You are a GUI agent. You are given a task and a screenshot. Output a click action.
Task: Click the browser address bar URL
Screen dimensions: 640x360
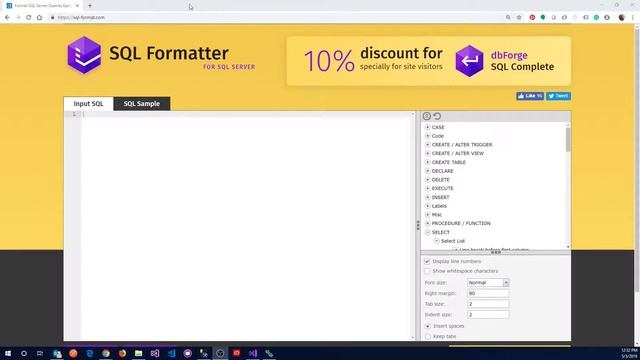(x=81, y=18)
